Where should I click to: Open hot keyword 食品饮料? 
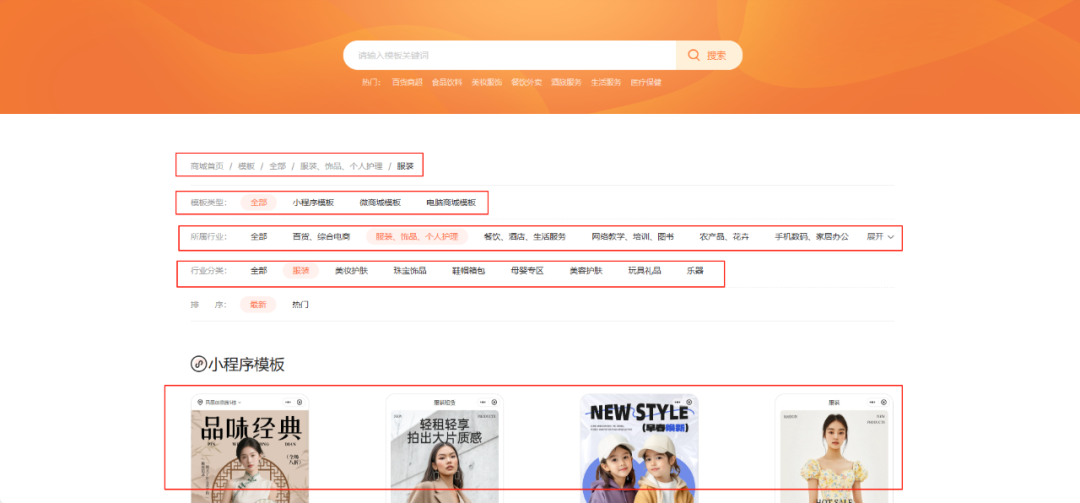coord(447,82)
